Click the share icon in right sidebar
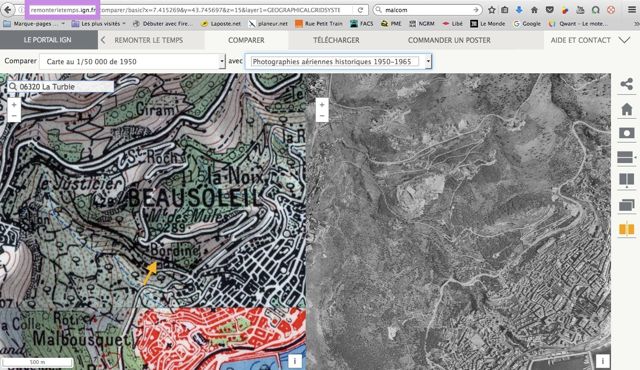The width and height of the screenshot is (640, 370). 626,84
